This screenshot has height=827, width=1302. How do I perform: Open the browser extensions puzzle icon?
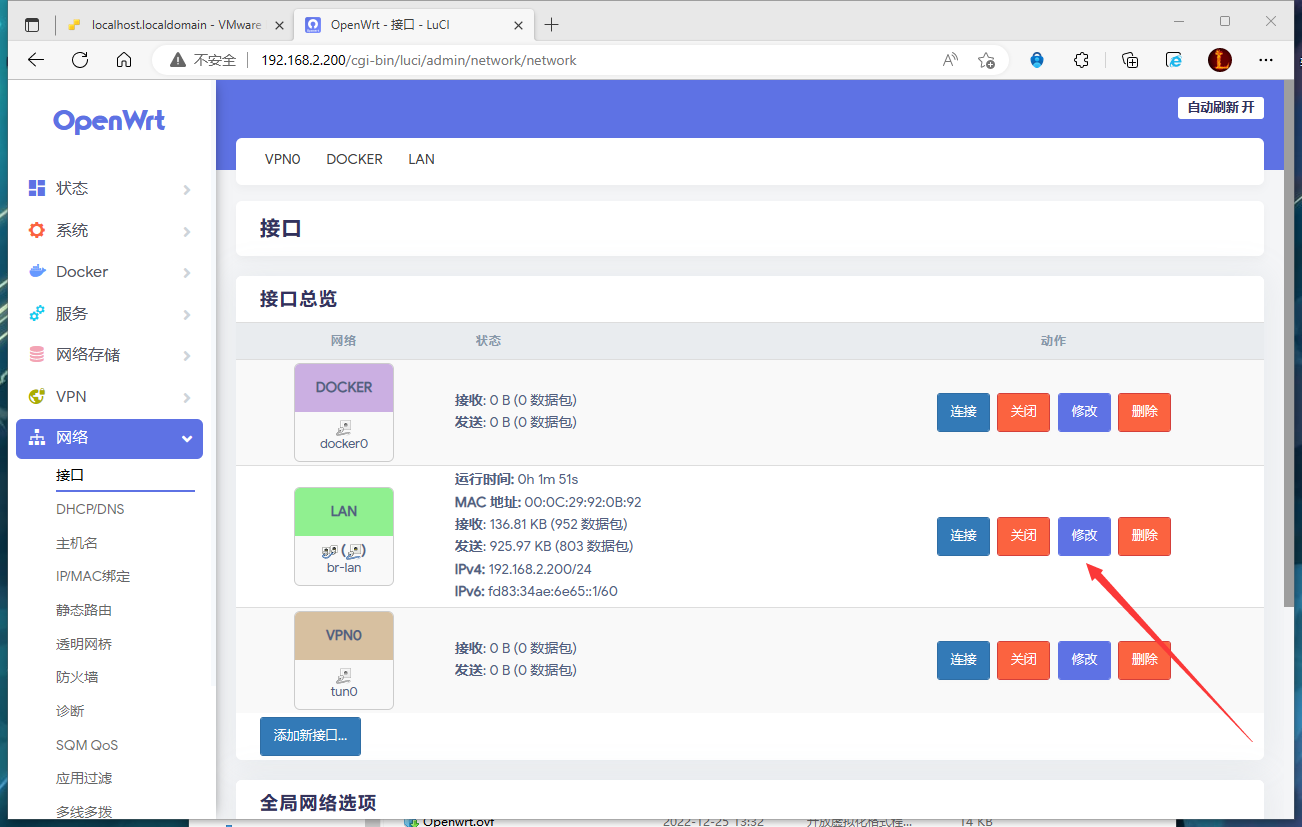click(1081, 60)
